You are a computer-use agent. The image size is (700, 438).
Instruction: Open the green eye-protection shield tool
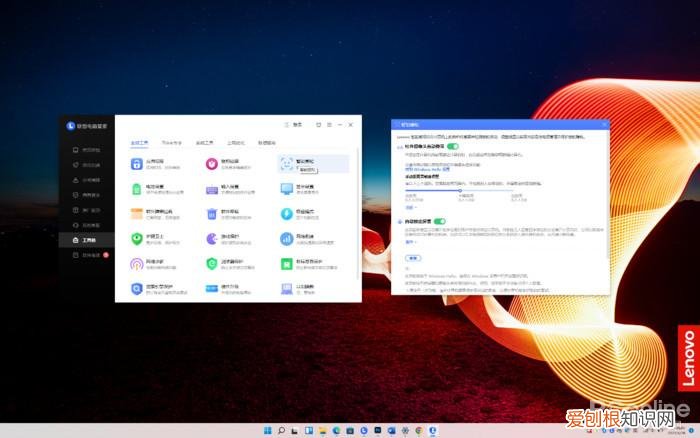click(x=137, y=238)
